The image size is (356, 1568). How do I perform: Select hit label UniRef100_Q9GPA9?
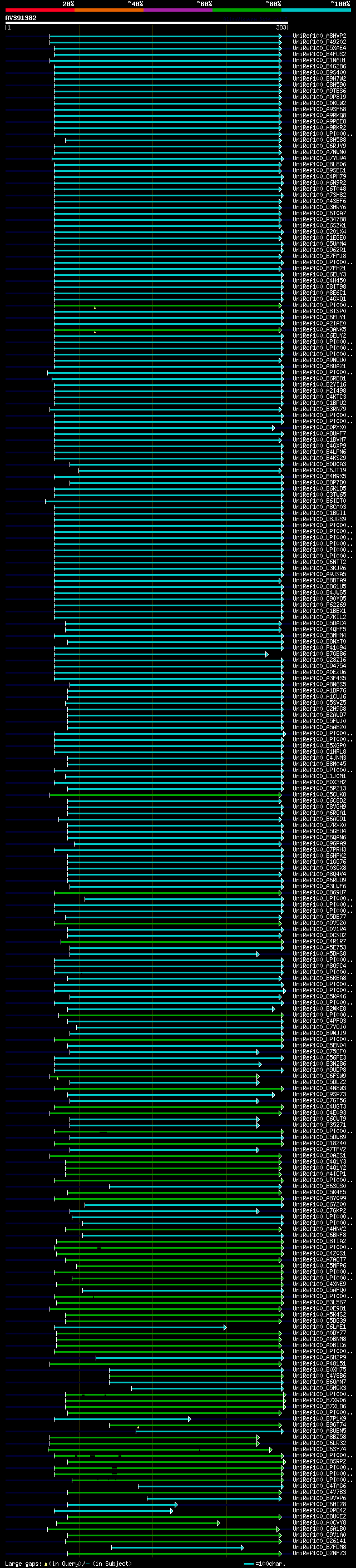(319, 843)
